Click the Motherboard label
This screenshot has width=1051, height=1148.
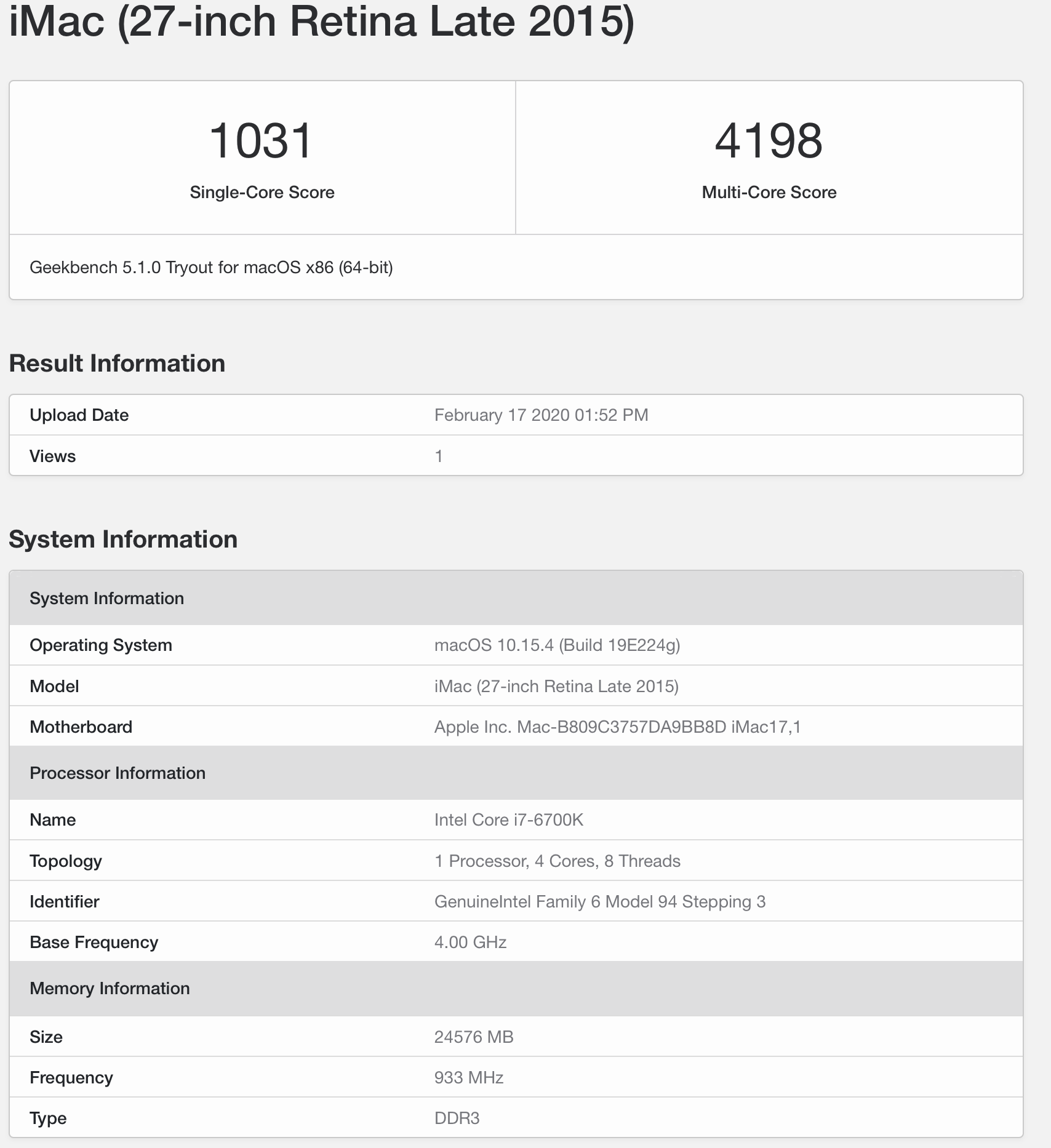coord(81,727)
